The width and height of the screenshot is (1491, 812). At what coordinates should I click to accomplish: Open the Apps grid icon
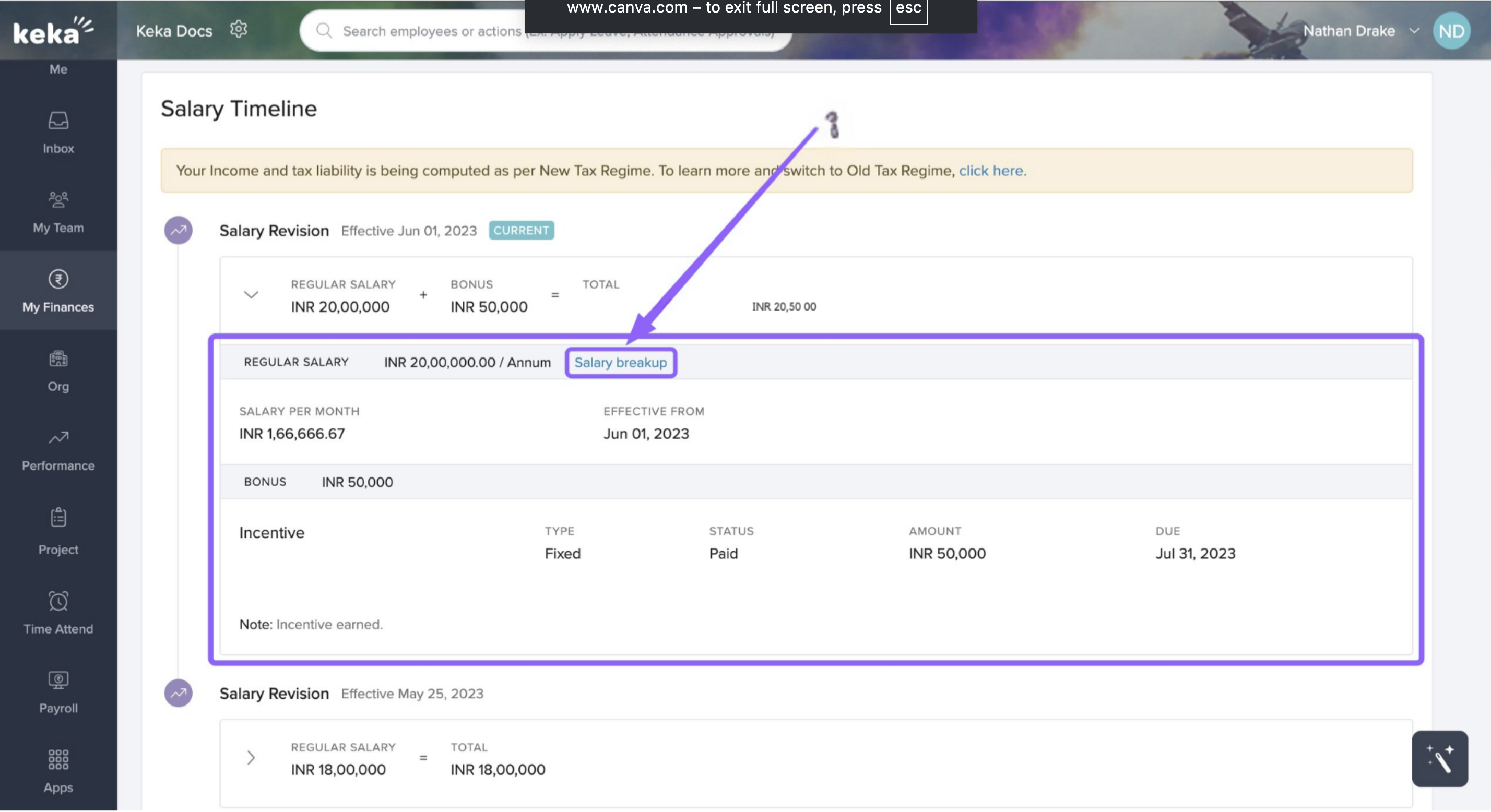[58, 760]
